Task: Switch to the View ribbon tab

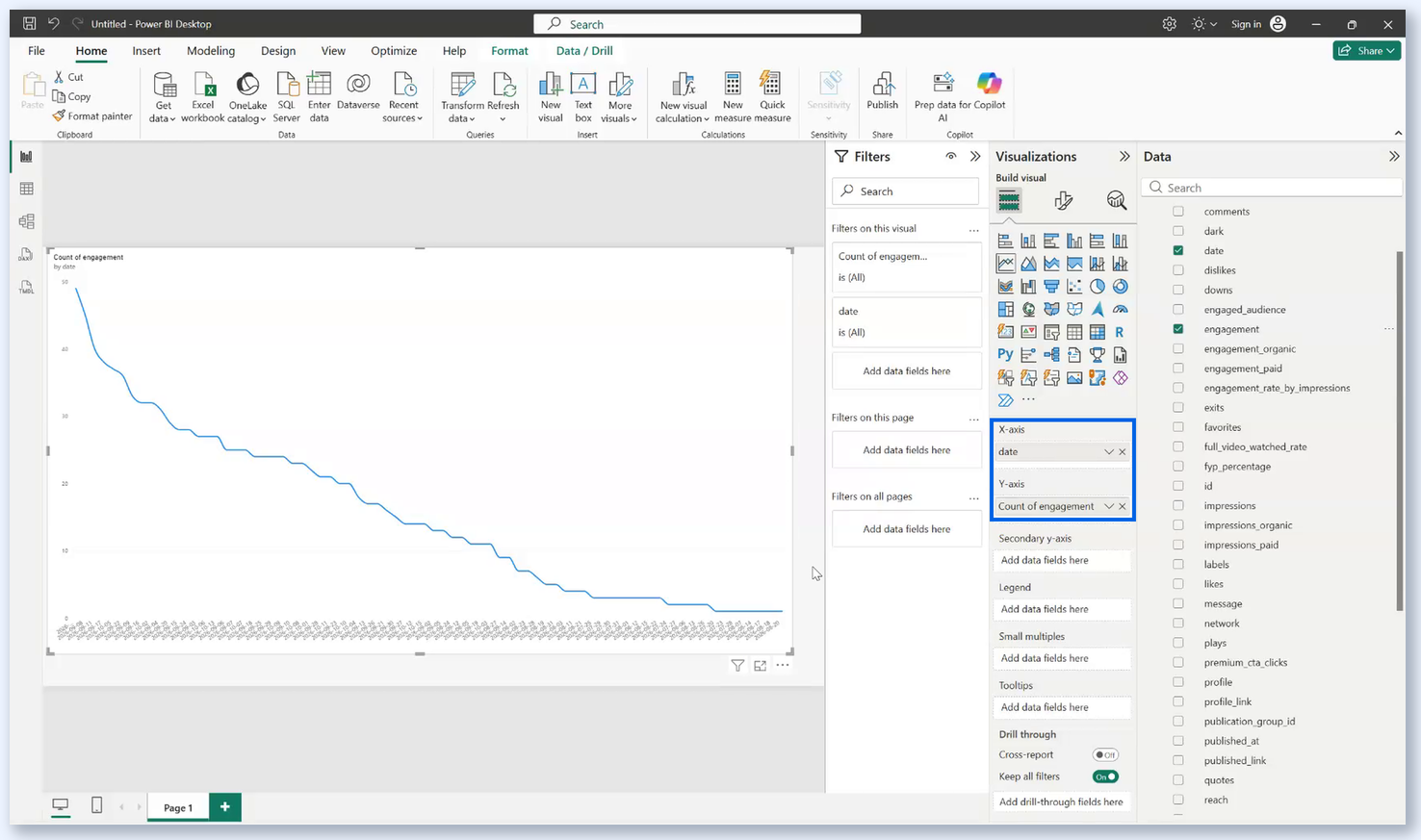Action: 333,51
